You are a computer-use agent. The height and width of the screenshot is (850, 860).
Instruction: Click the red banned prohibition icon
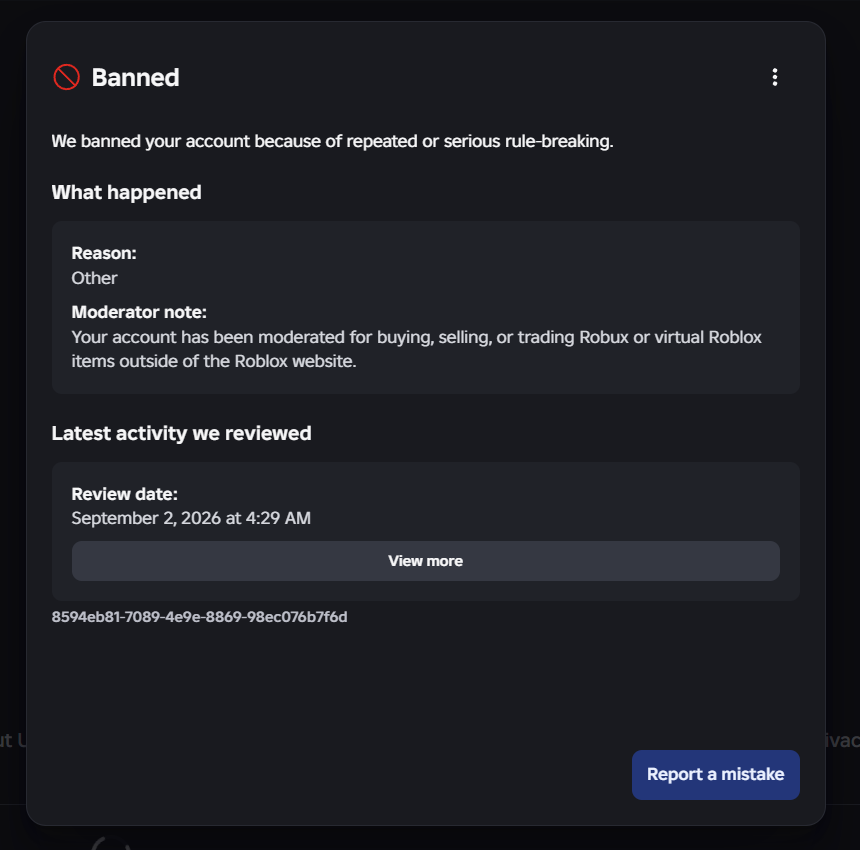(x=66, y=77)
